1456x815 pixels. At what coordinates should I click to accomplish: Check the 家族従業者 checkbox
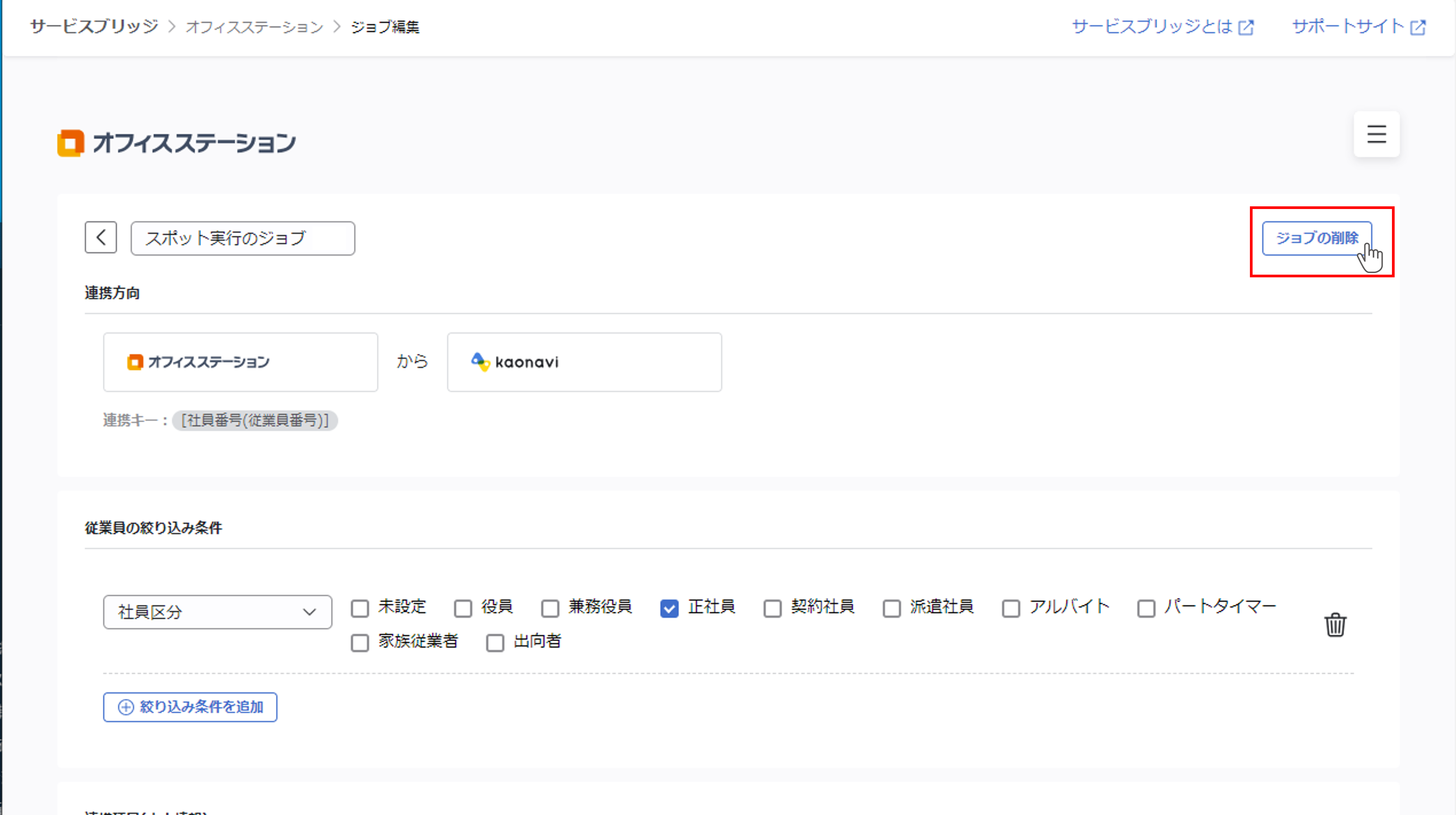click(x=360, y=643)
